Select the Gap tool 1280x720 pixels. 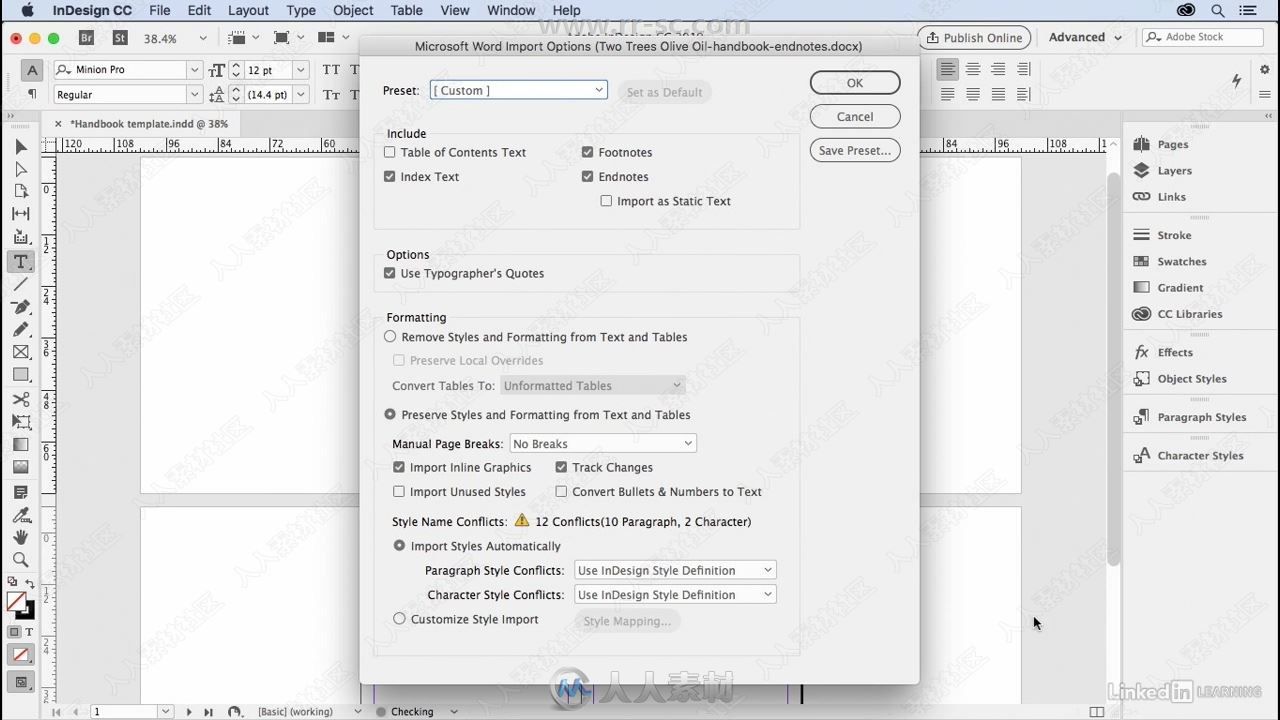point(20,213)
